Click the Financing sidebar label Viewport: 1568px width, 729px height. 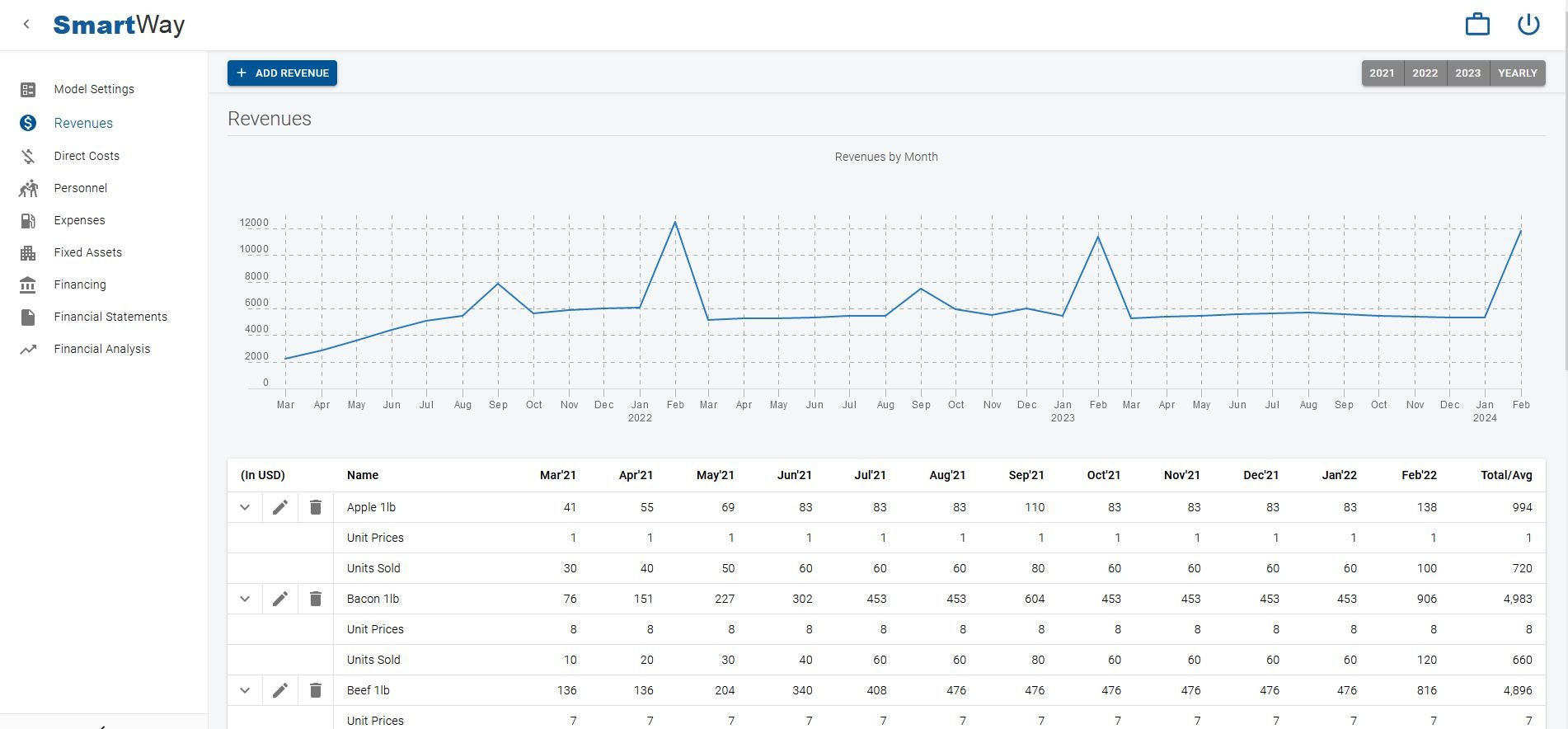click(x=80, y=285)
